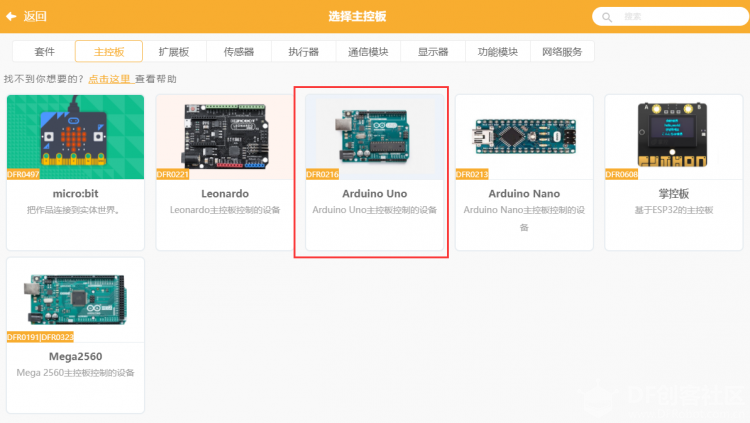Select the 通信模块 tab
The image size is (750, 423).
pyautogui.click(x=368, y=52)
